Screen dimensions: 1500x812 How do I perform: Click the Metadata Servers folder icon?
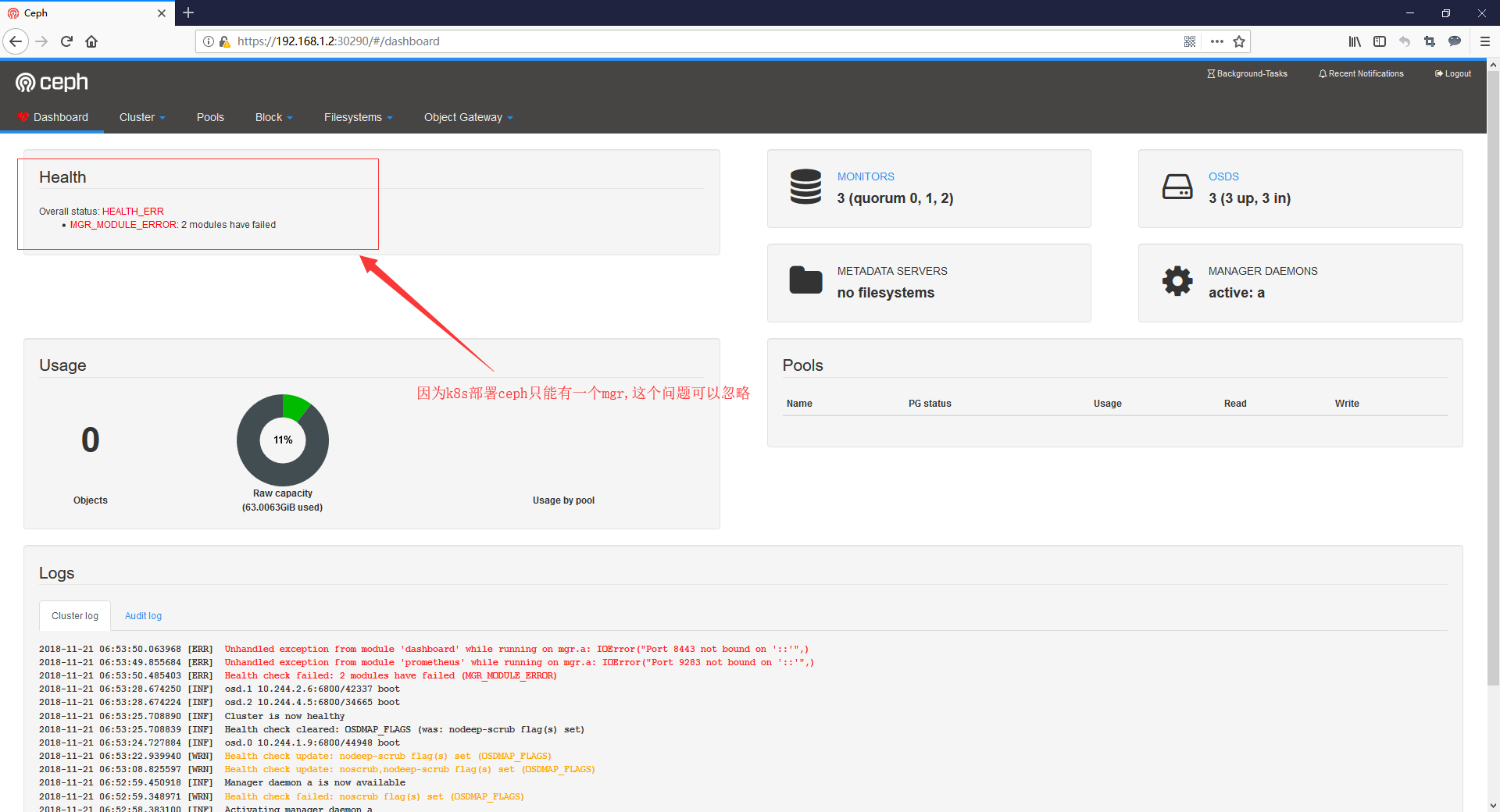tap(805, 280)
